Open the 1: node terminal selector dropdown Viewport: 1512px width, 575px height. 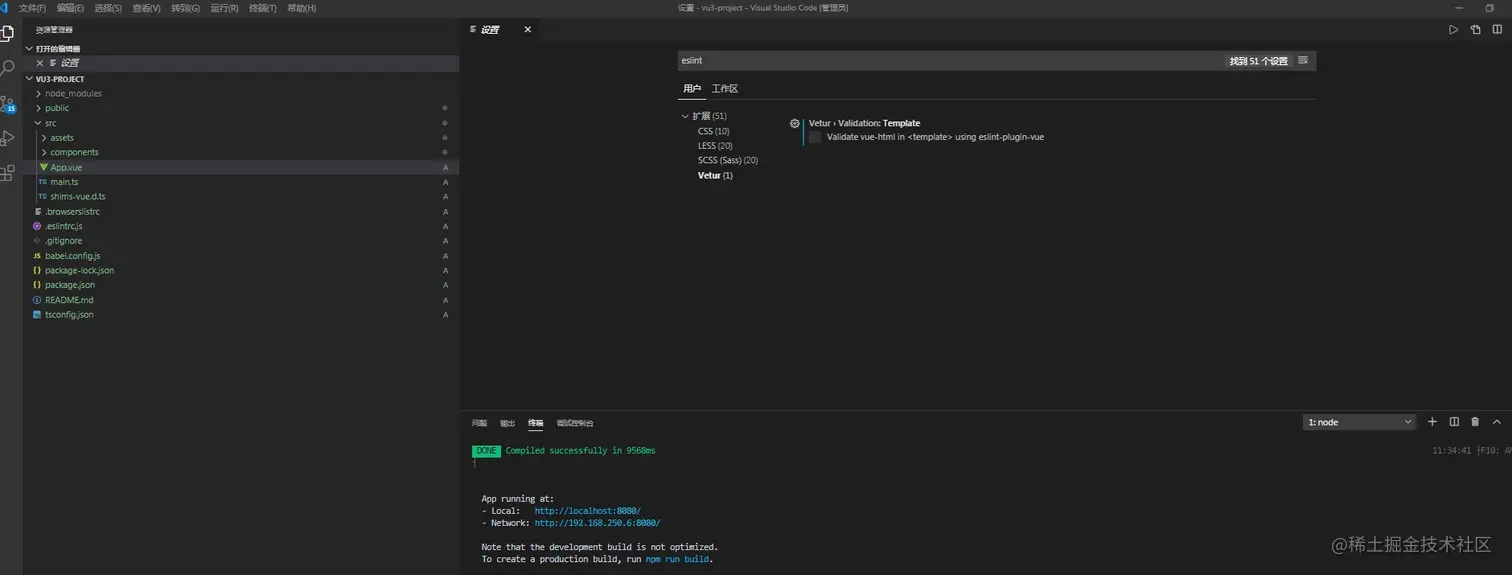pyautogui.click(x=1359, y=422)
